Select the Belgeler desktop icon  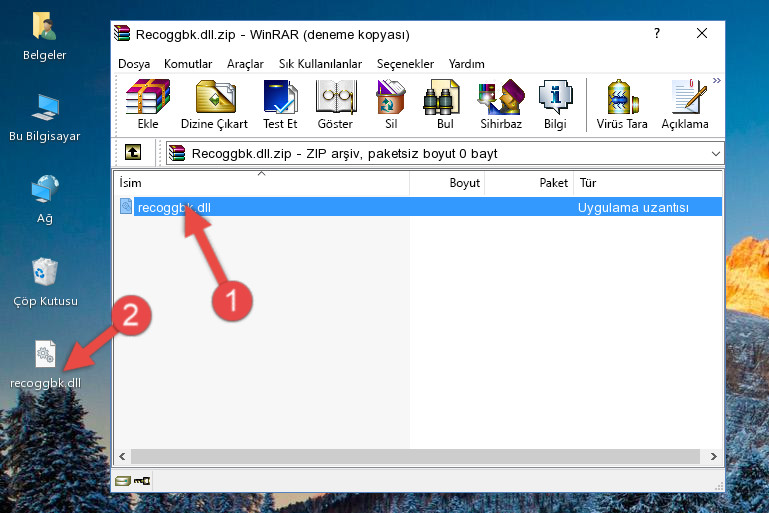(45, 37)
